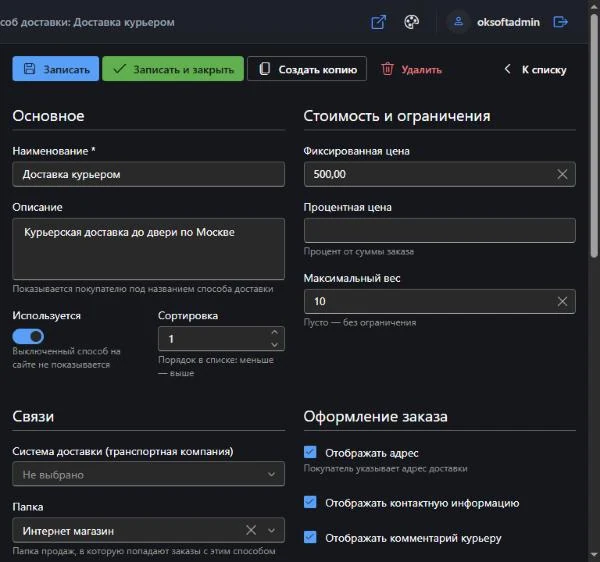This screenshot has height=562, width=600.
Task: Clear the Максимальный вес value
Action: 562,301
